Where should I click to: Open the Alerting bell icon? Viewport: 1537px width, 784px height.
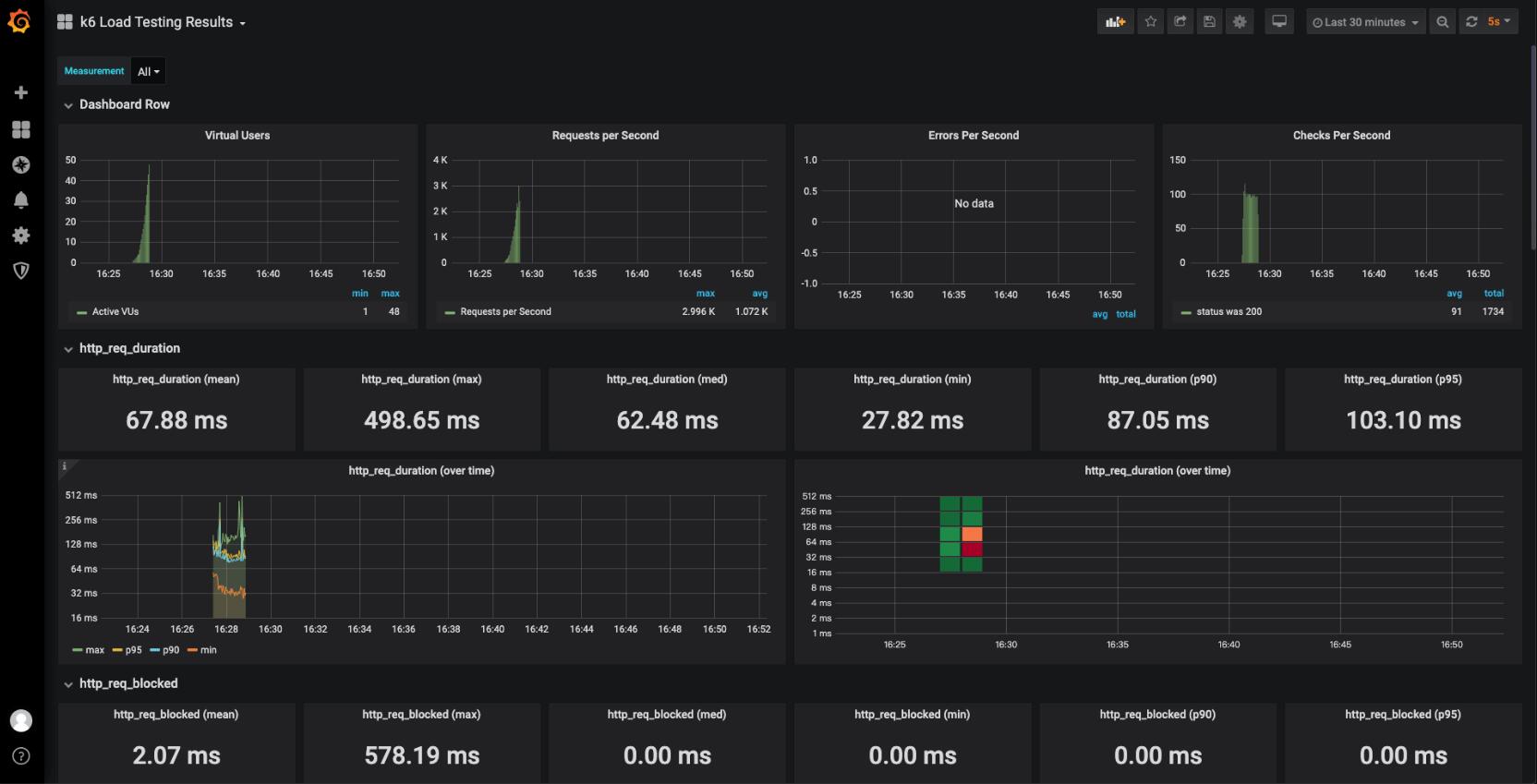pyautogui.click(x=21, y=200)
